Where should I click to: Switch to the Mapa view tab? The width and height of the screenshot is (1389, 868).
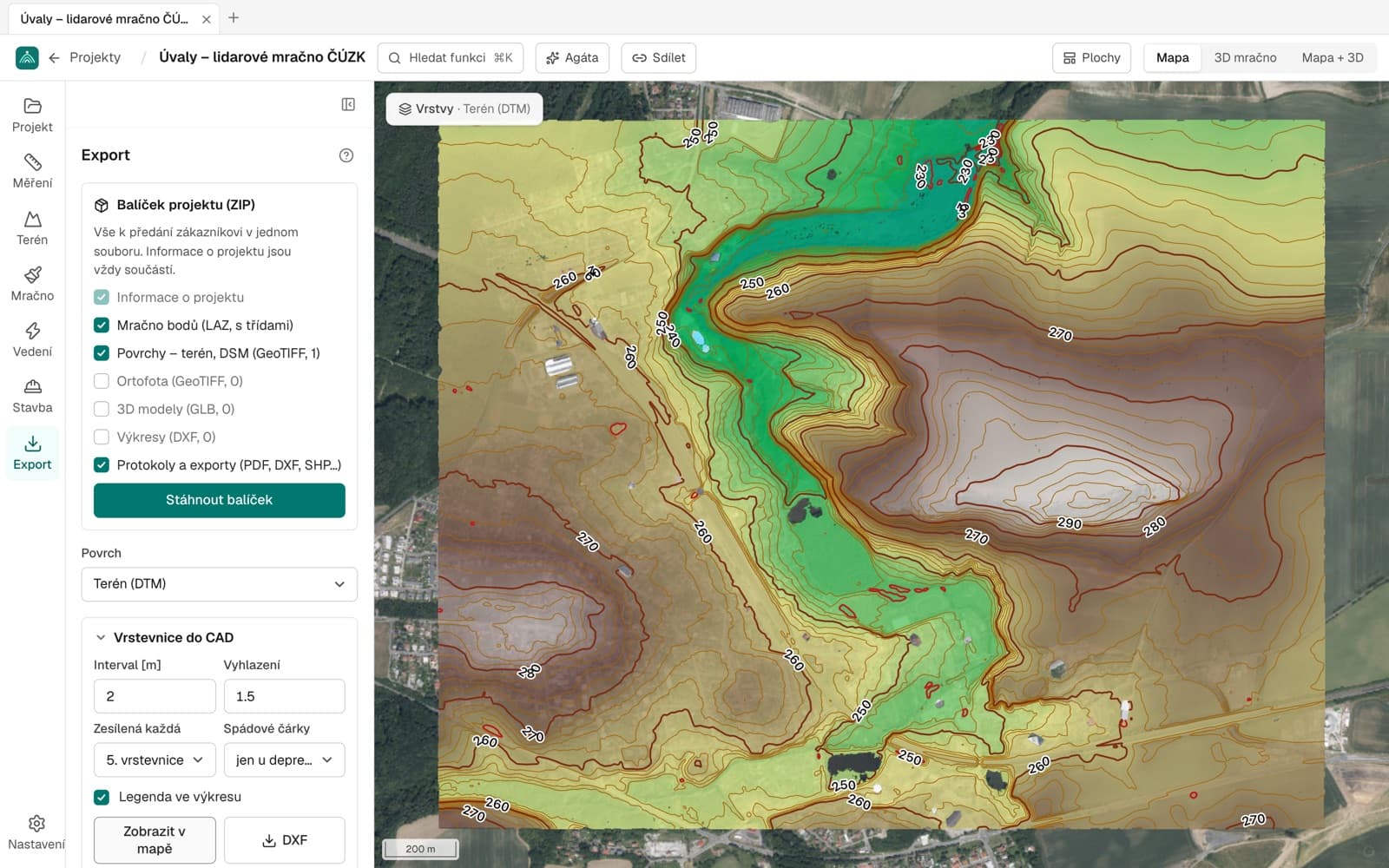coord(1172,58)
